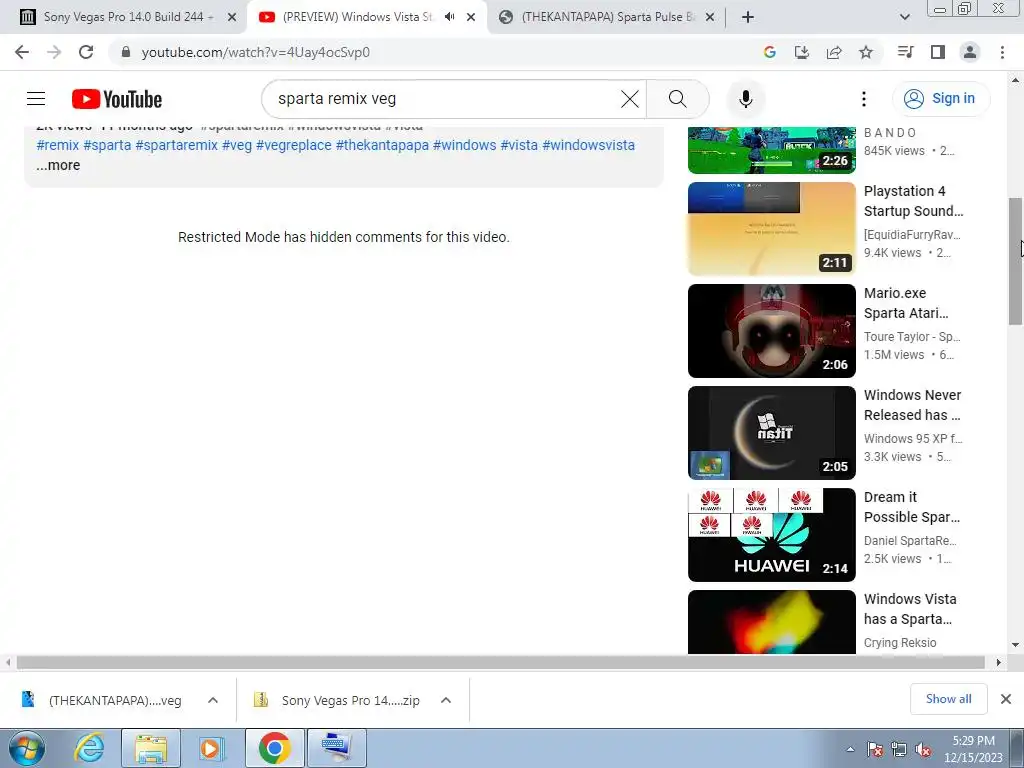Image resolution: width=1024 pixels, height=768 pixels.
Task: Open the Windows Start menu
Action: click(x=27, y=748)
